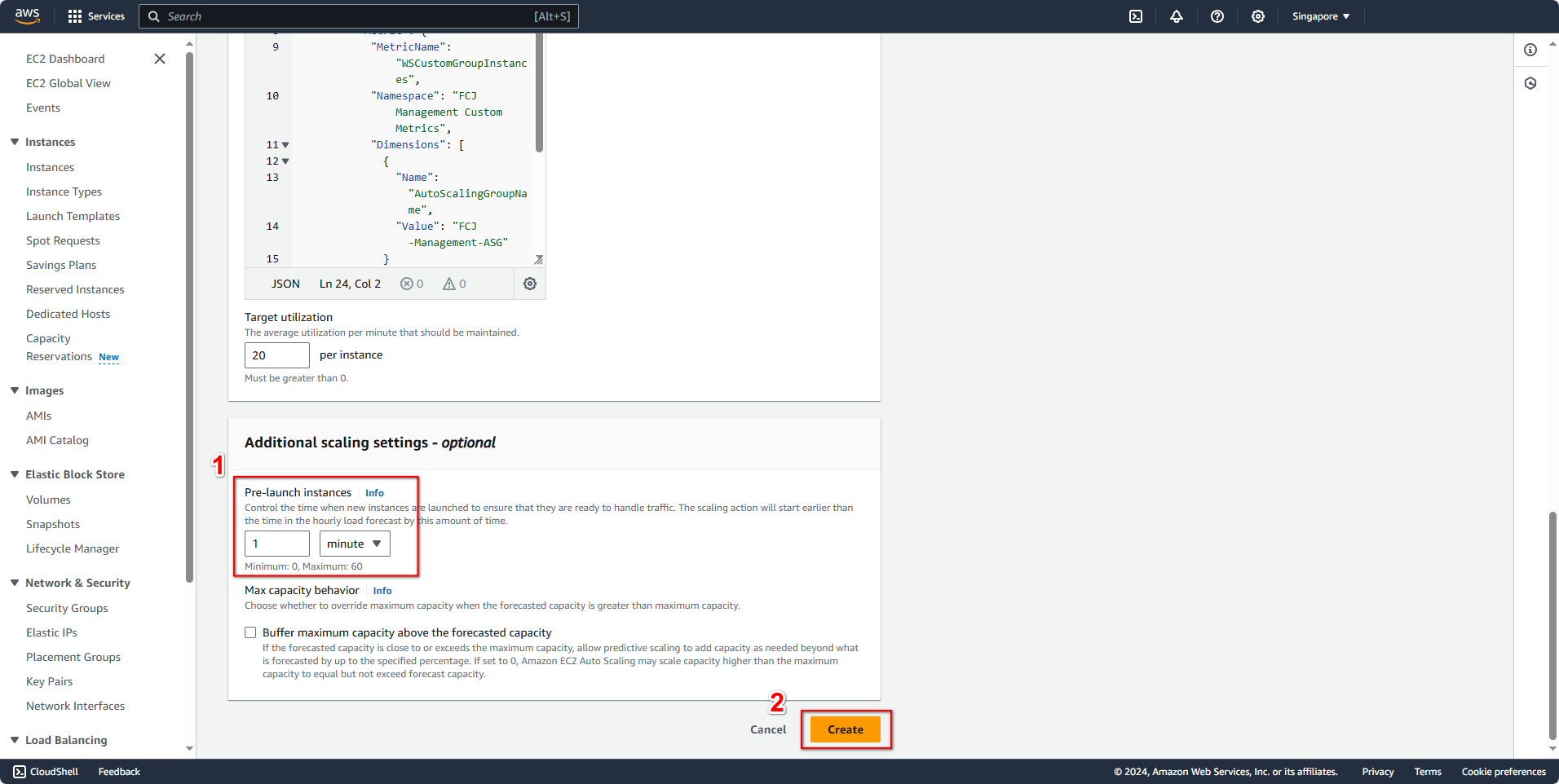Click the orange Create button
This screenshot has width=1559, height=784.
tap(845, 729)
